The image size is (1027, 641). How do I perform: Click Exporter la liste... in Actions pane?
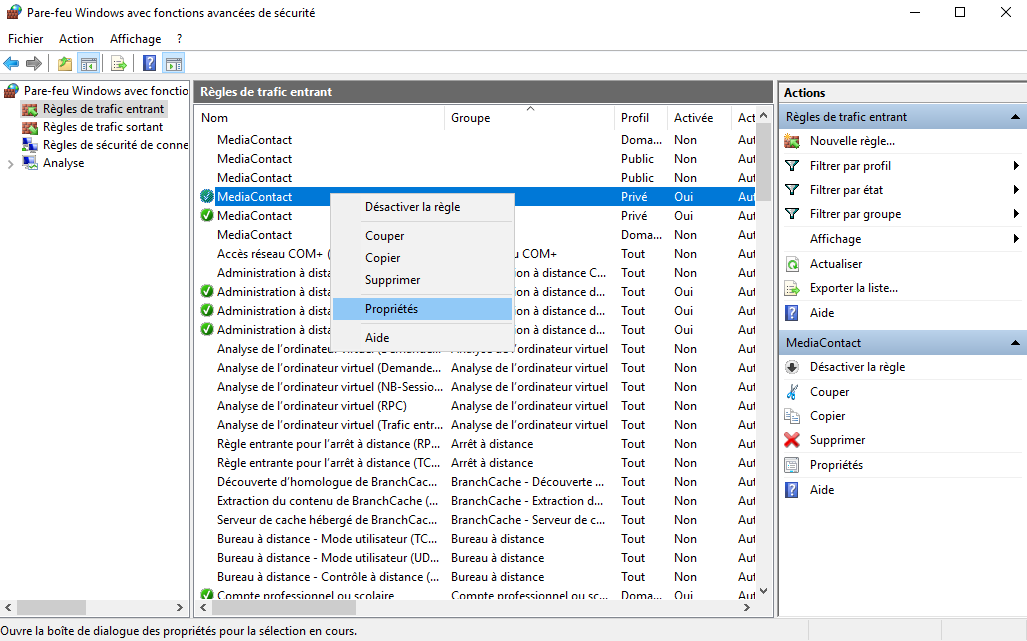point(853,288)
